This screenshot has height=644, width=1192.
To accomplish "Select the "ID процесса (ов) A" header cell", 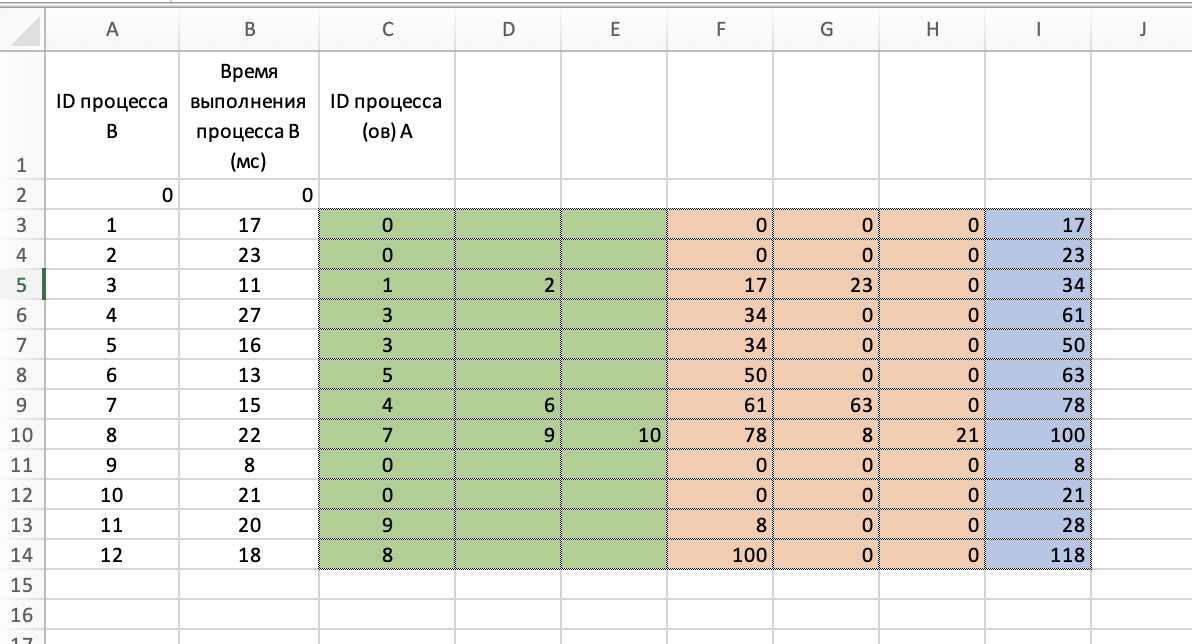I will click(x=387, y=117).
